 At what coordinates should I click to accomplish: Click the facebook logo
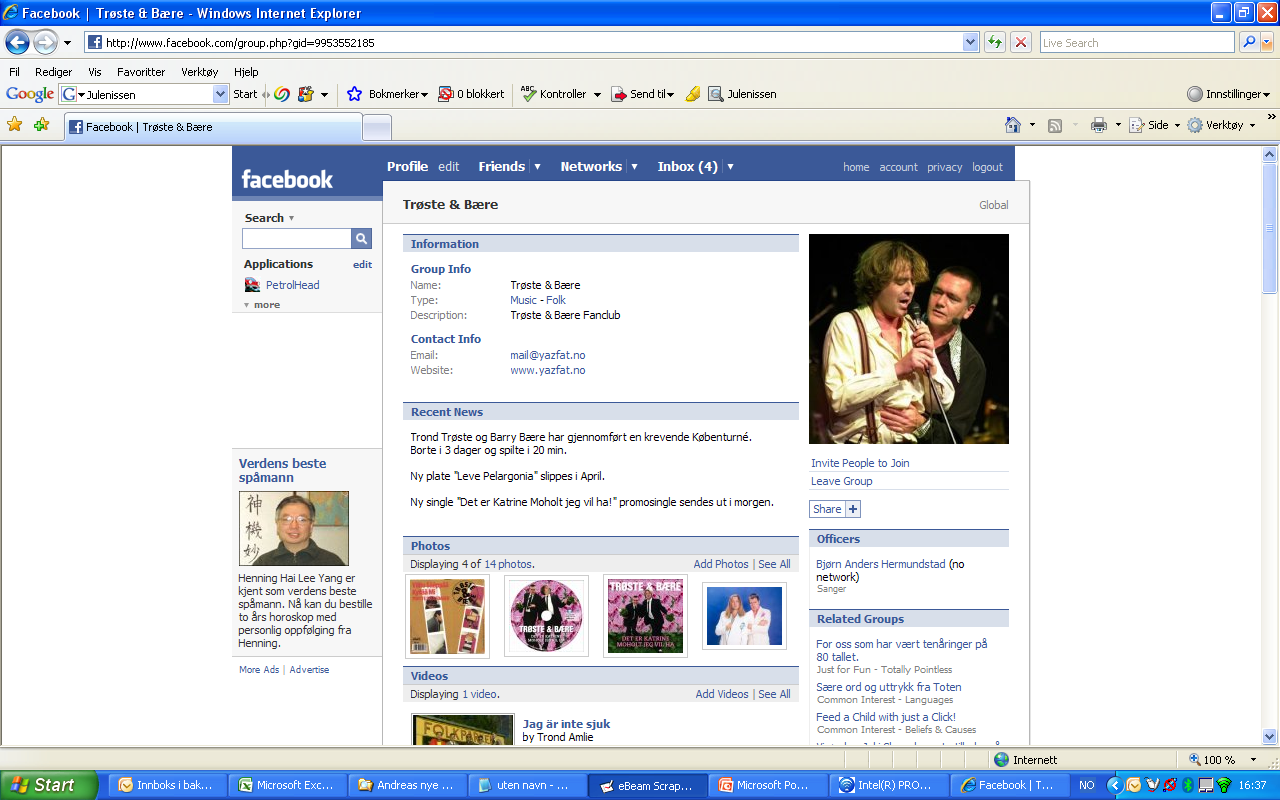[287, 179]
